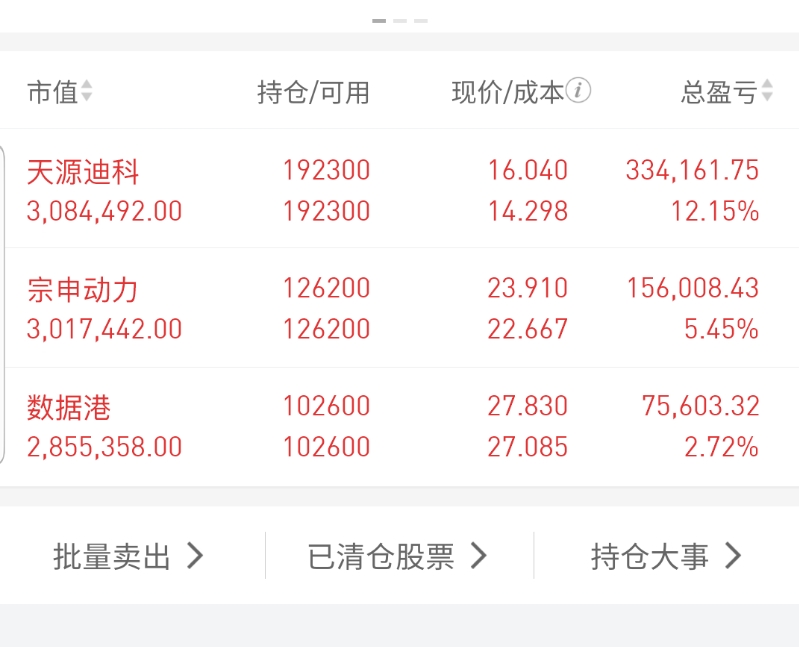Image resolution: width=799 pixels, height=647 pixels.
Task: Click the 持仓/可用 column header
Action: [x=313, y=93]
